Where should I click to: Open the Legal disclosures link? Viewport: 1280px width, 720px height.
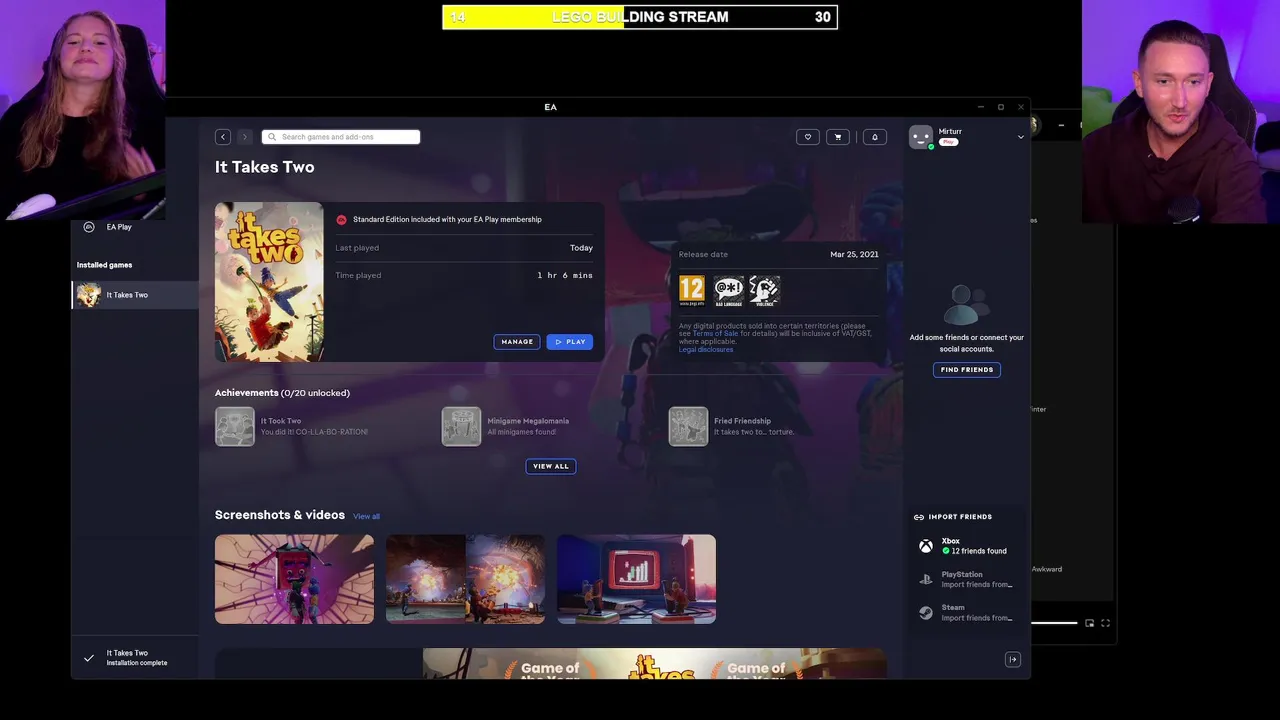706,349
